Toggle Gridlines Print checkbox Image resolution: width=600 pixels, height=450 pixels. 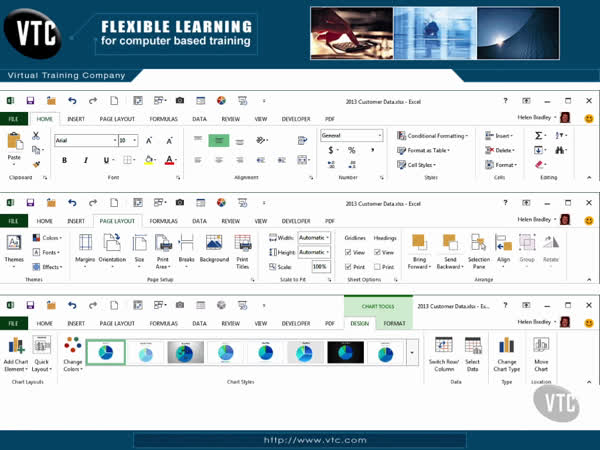tap(348, 267)
